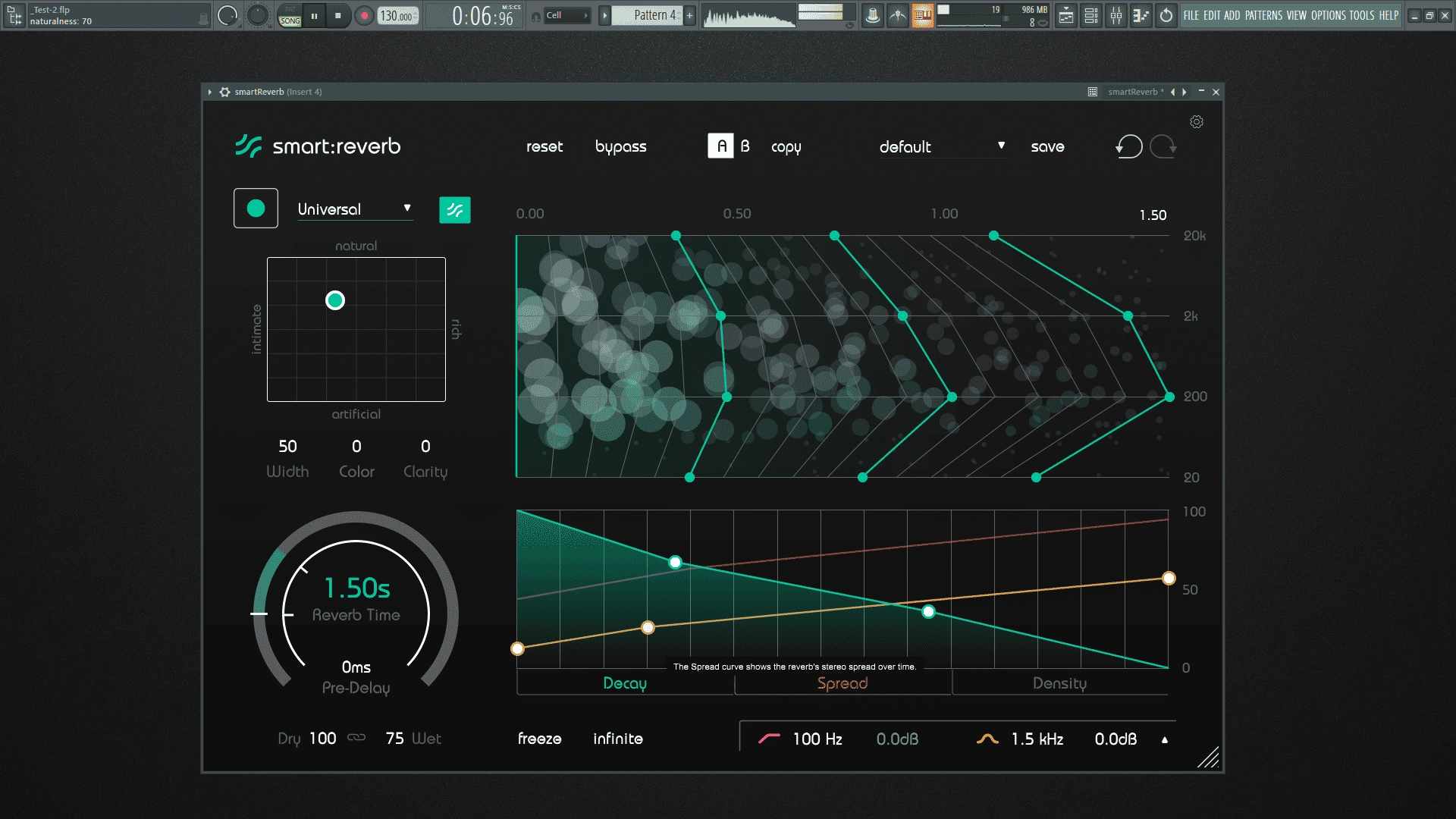
Task: Open the smart:reverb settings gear
Action: 1197,122
